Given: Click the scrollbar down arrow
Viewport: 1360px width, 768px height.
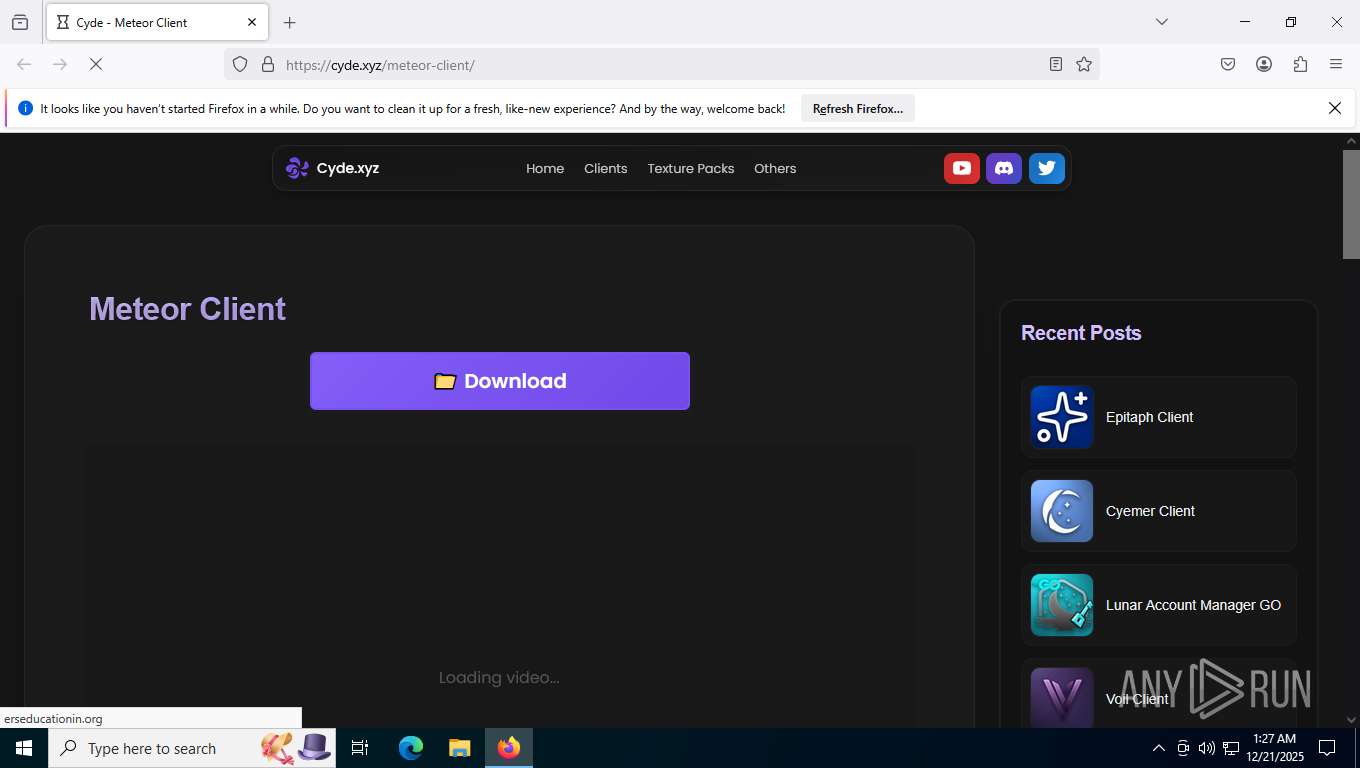Looking at the screenshot, I should (x=1351, y=720).
